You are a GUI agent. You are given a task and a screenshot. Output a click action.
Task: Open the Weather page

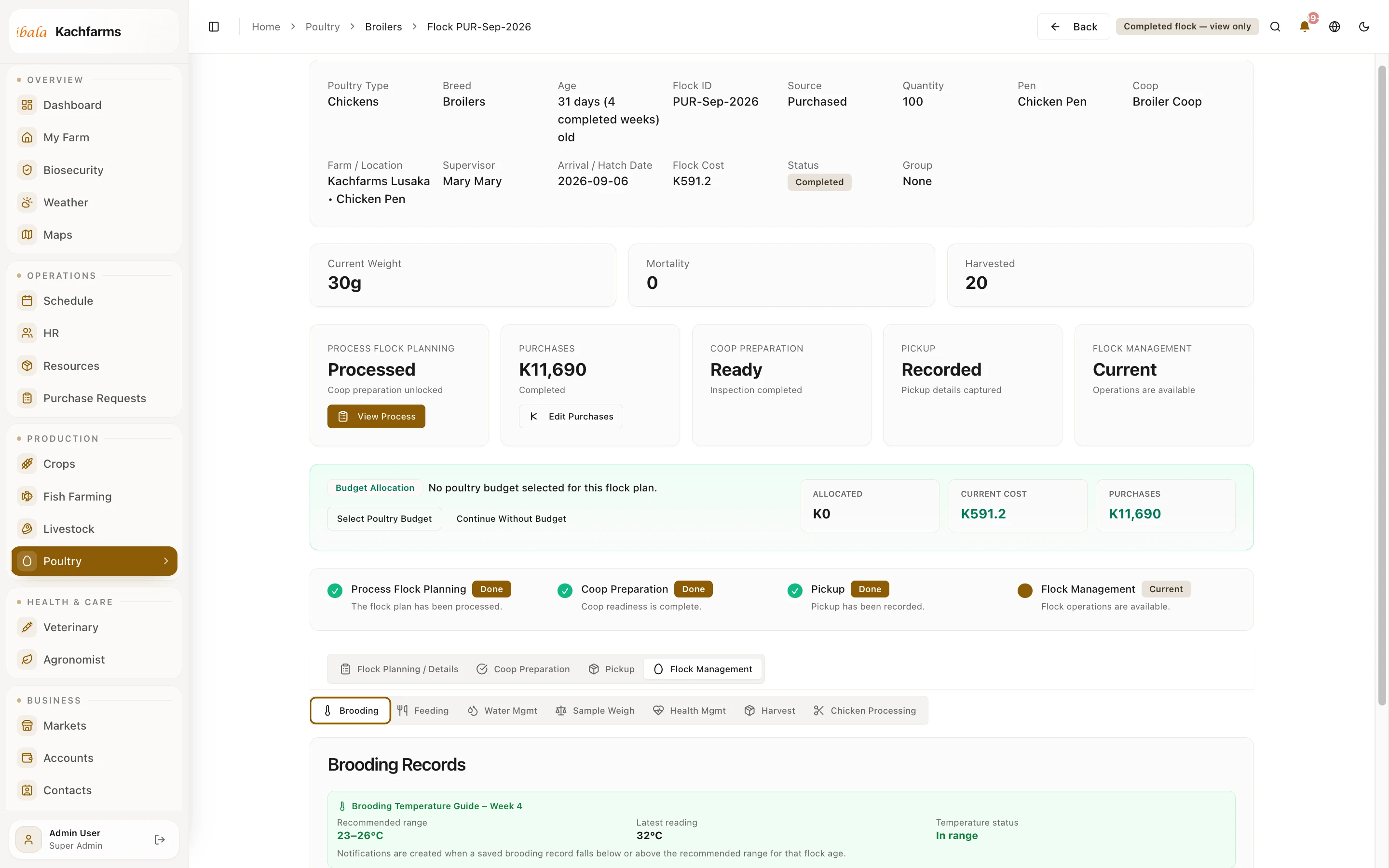(94, 202)
